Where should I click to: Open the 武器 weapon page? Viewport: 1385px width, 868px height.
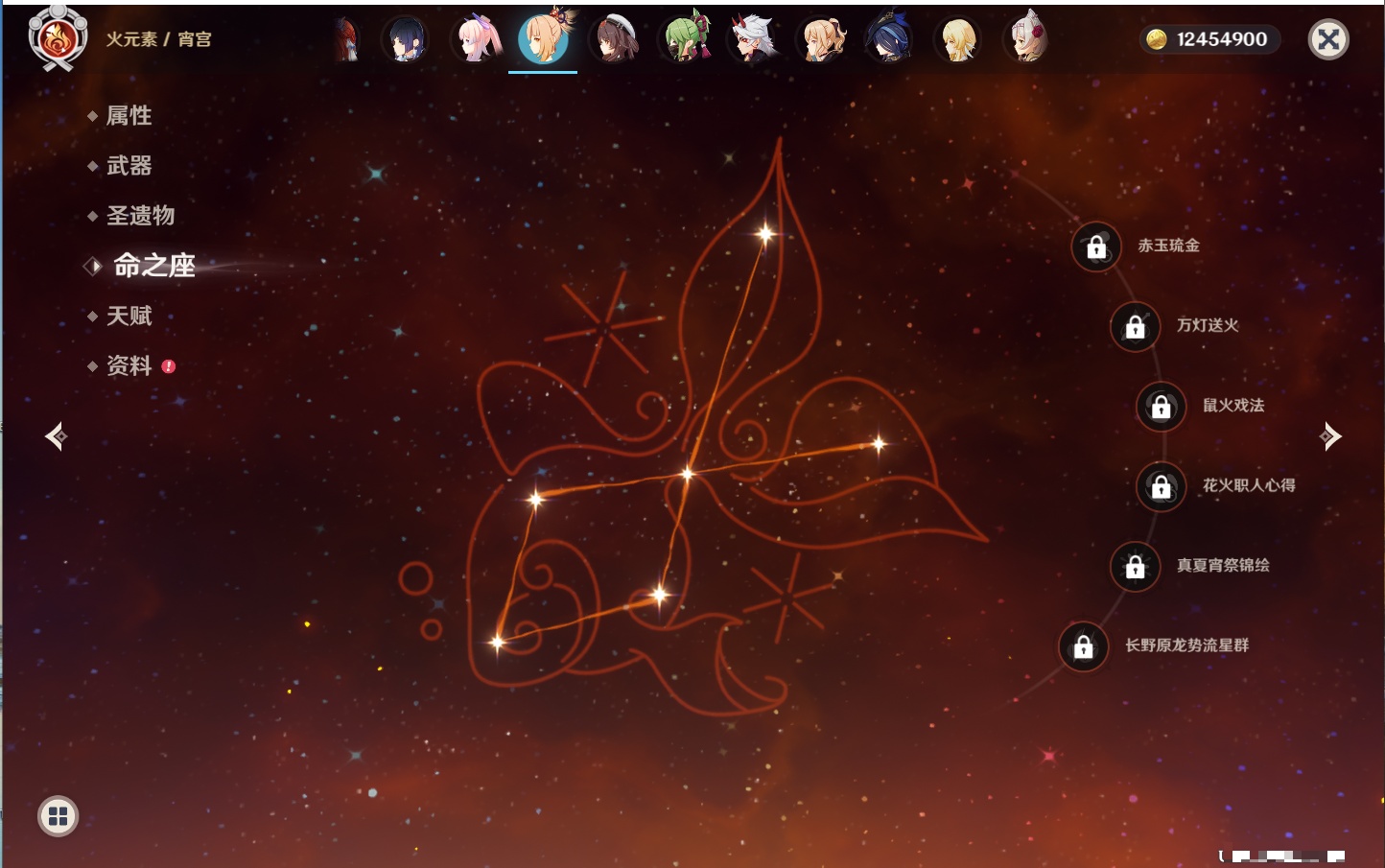point(129,166)
